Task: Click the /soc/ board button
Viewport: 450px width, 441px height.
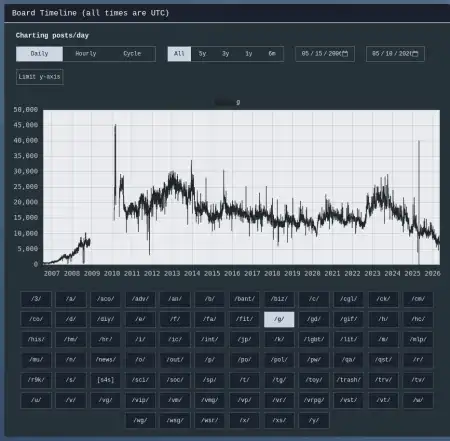Action: tap(175, 380)
